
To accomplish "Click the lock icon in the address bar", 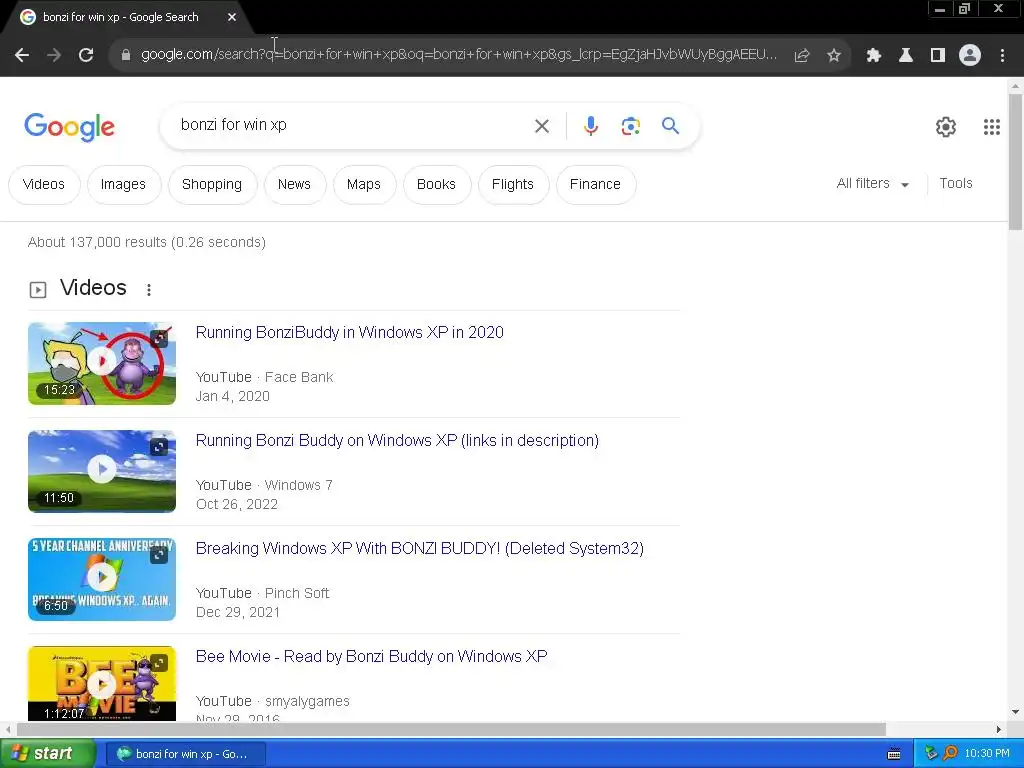I will (x=126, y=55).
